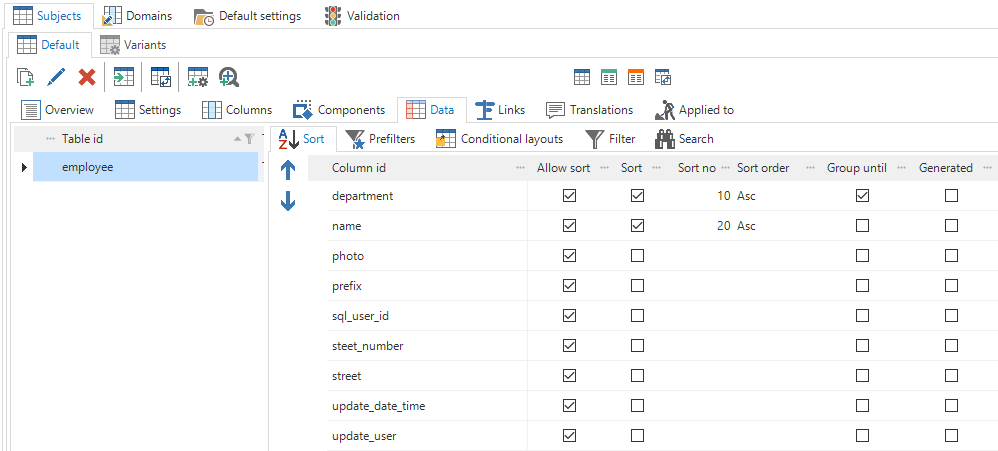Image resolution: width=998 pixels, height=451 pixels.
Task: Open the Table id column filter icon
Action: [x=248, y=139]
